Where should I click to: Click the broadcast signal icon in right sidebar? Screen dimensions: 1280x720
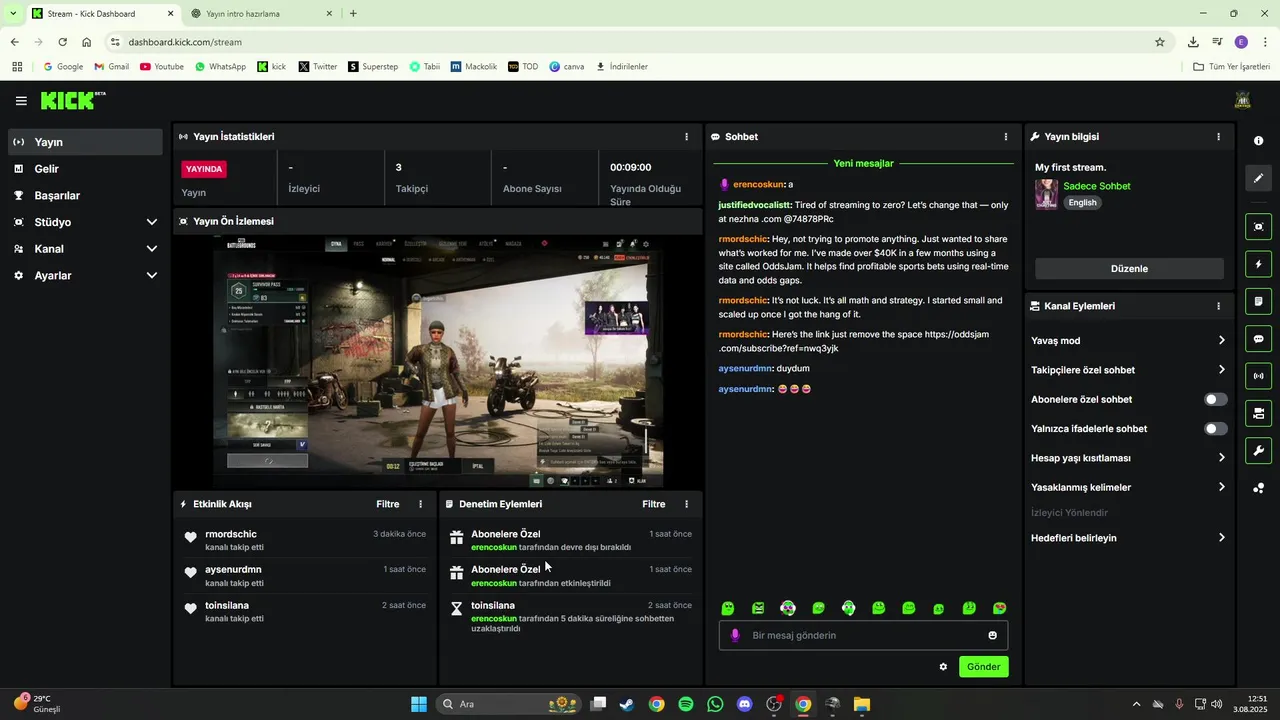pos(1258,376)
